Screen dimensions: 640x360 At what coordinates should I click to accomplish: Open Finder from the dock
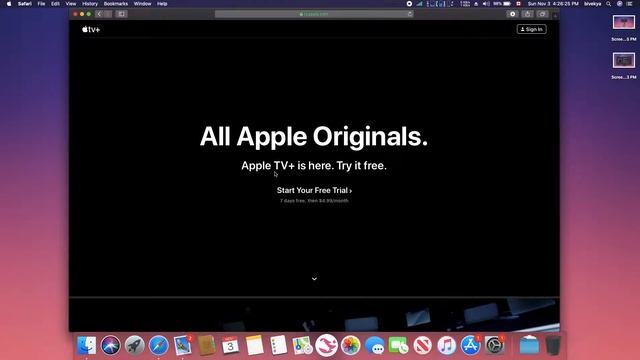[x=87, y=345]
